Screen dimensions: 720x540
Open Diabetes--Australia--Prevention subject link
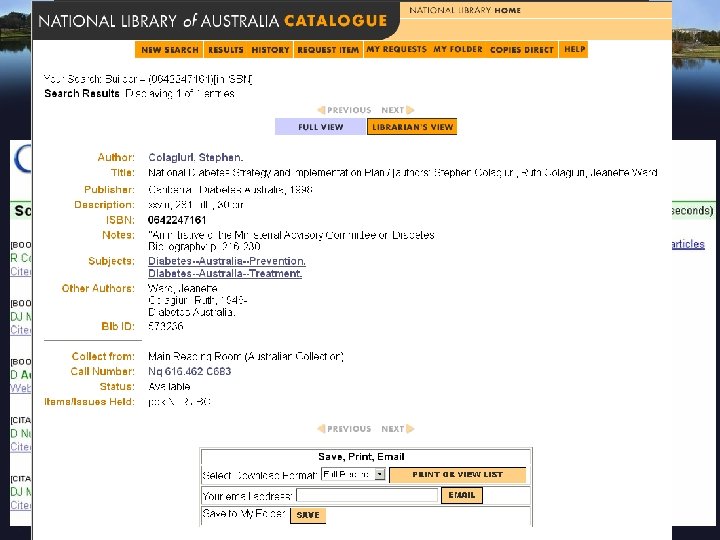[227, 261]
